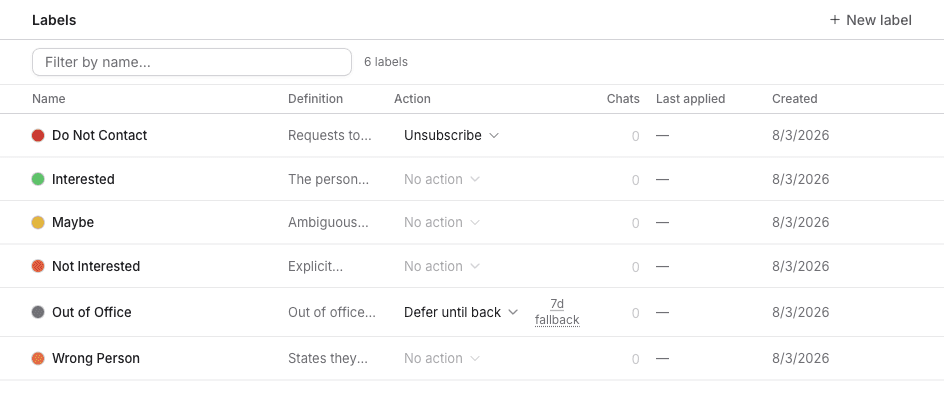Screen dimensions: 944x400
Task: Open the Unsubscribe action dropdown
Action: coord(451,136)
